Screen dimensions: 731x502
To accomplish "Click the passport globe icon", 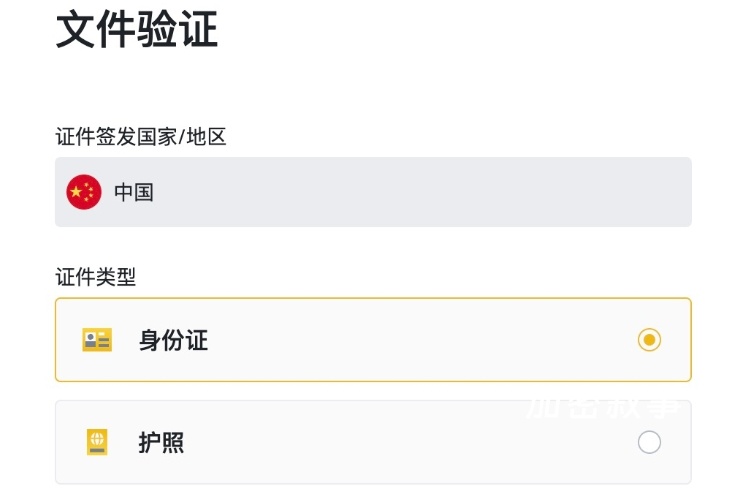I will (x=97, y=442).
